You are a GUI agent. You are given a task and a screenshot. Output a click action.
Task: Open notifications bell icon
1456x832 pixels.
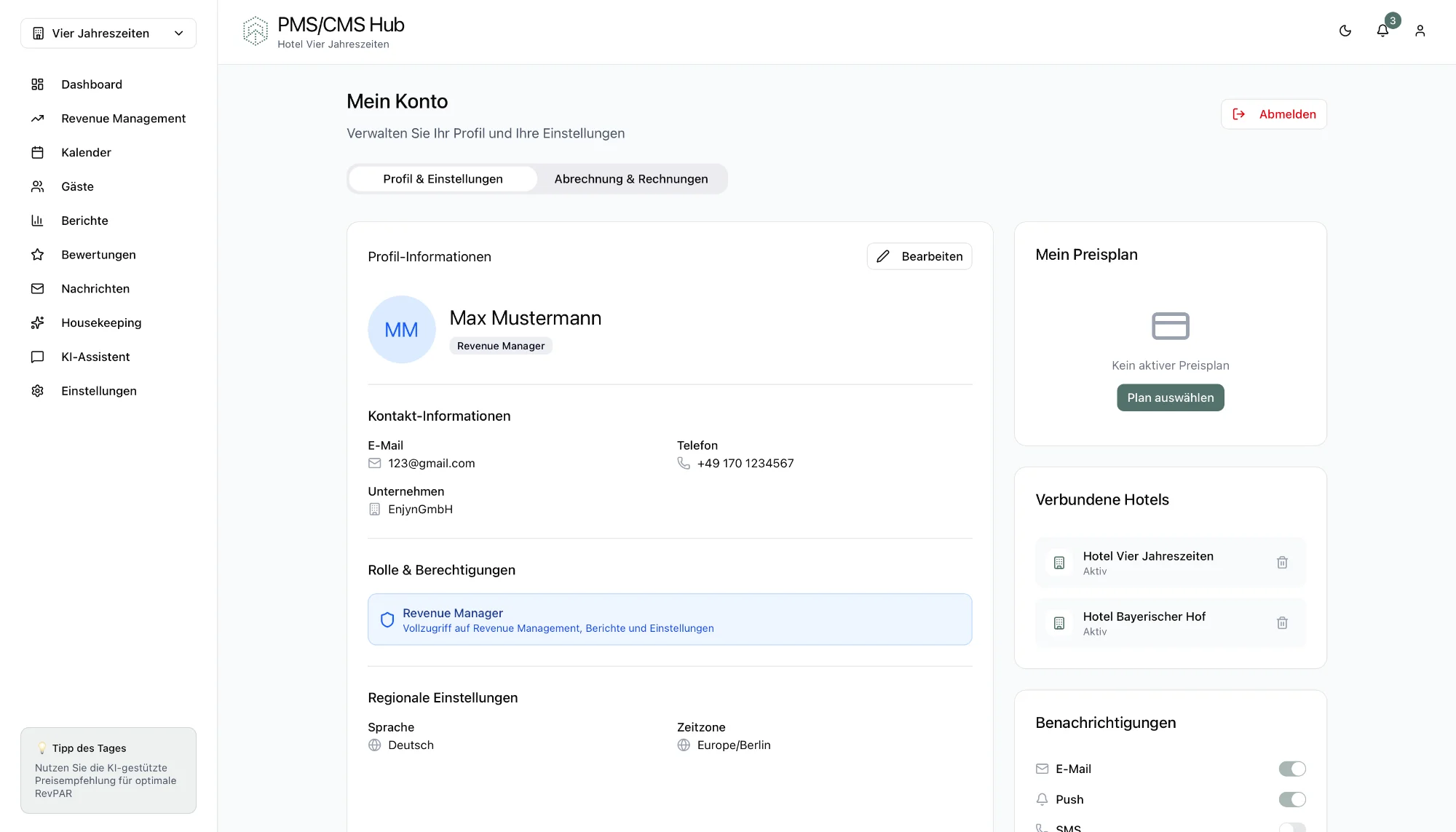1382,31
